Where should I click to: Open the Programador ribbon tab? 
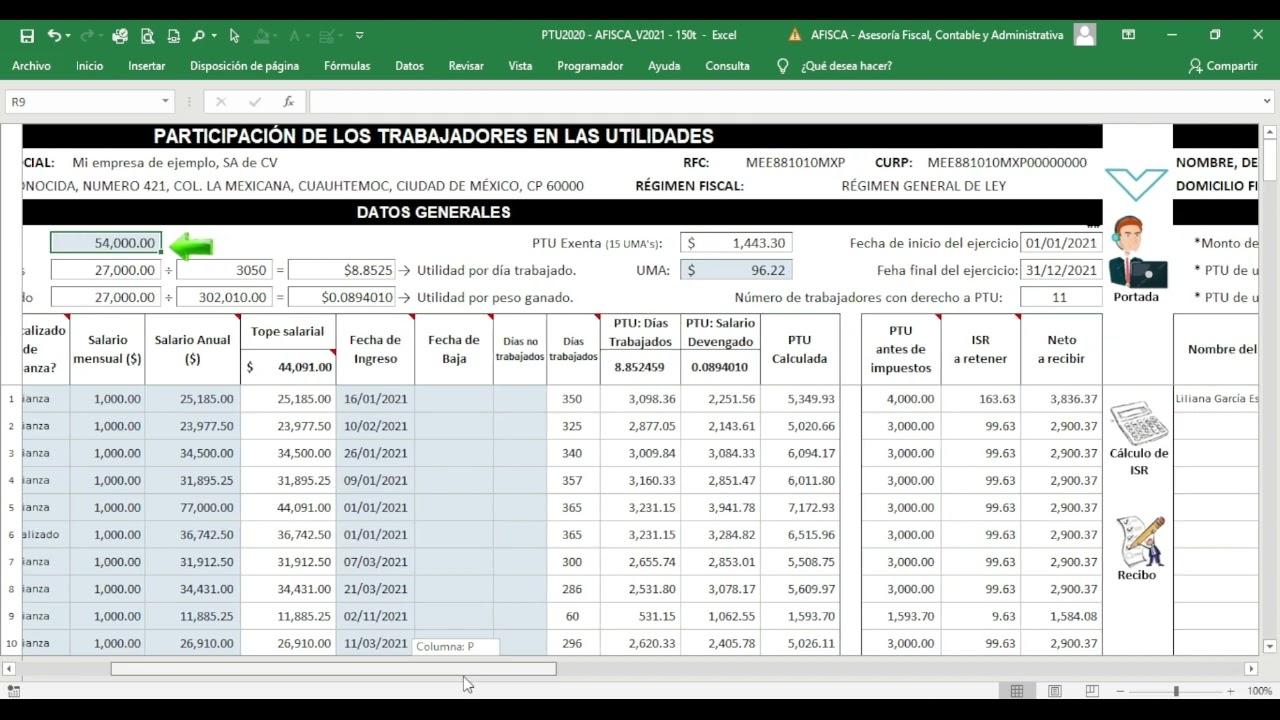[590, 66]
